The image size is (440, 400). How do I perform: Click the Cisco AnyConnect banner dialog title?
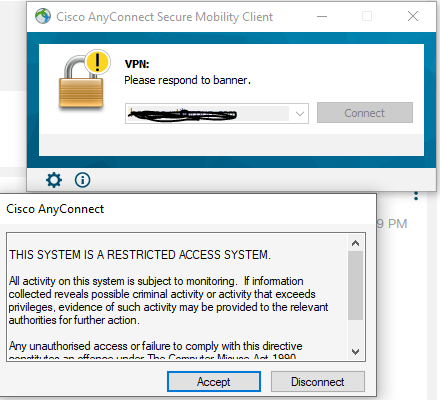(x=55, y=209)
